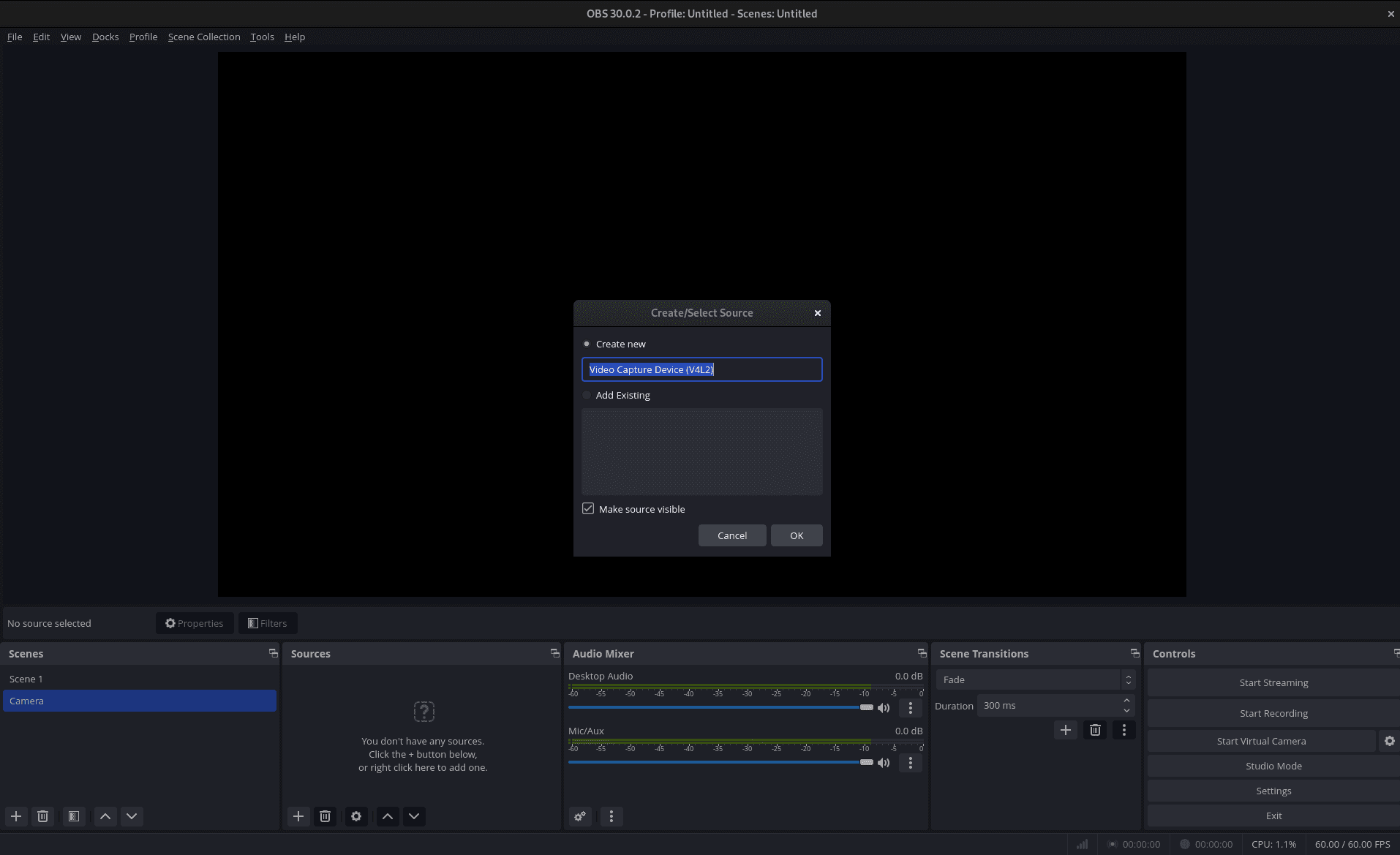
Task: Add a new scene with plus icon
Action: coord(16,816)
